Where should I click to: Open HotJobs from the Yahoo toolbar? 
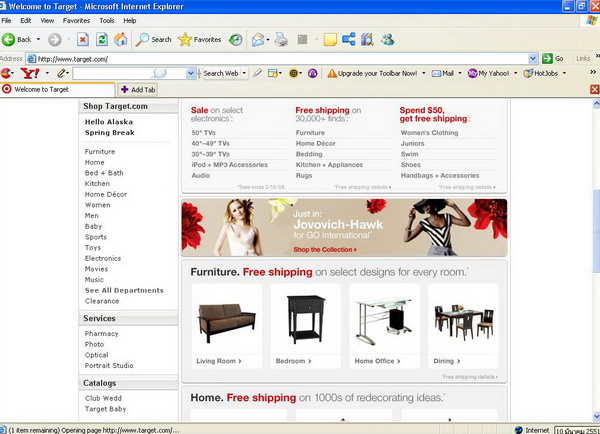(x=541, y=73)
